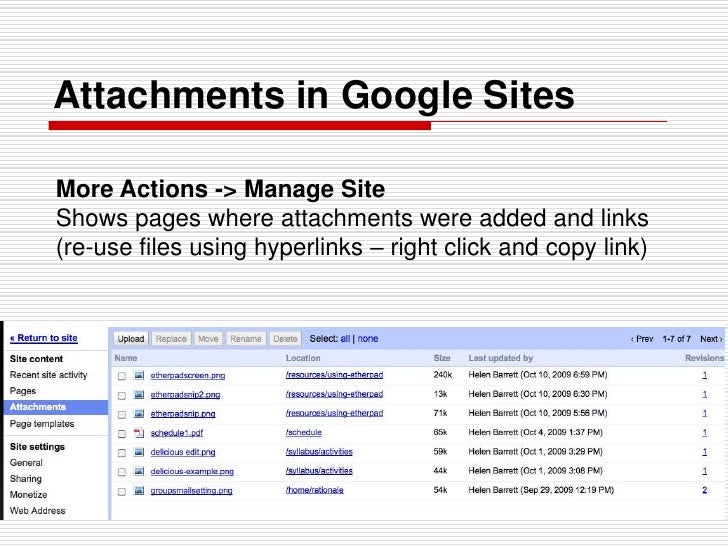The height and width of the screenshot is (546, 728).
Task: Open the groupsmailsetting.png file link
Action: 191,490
